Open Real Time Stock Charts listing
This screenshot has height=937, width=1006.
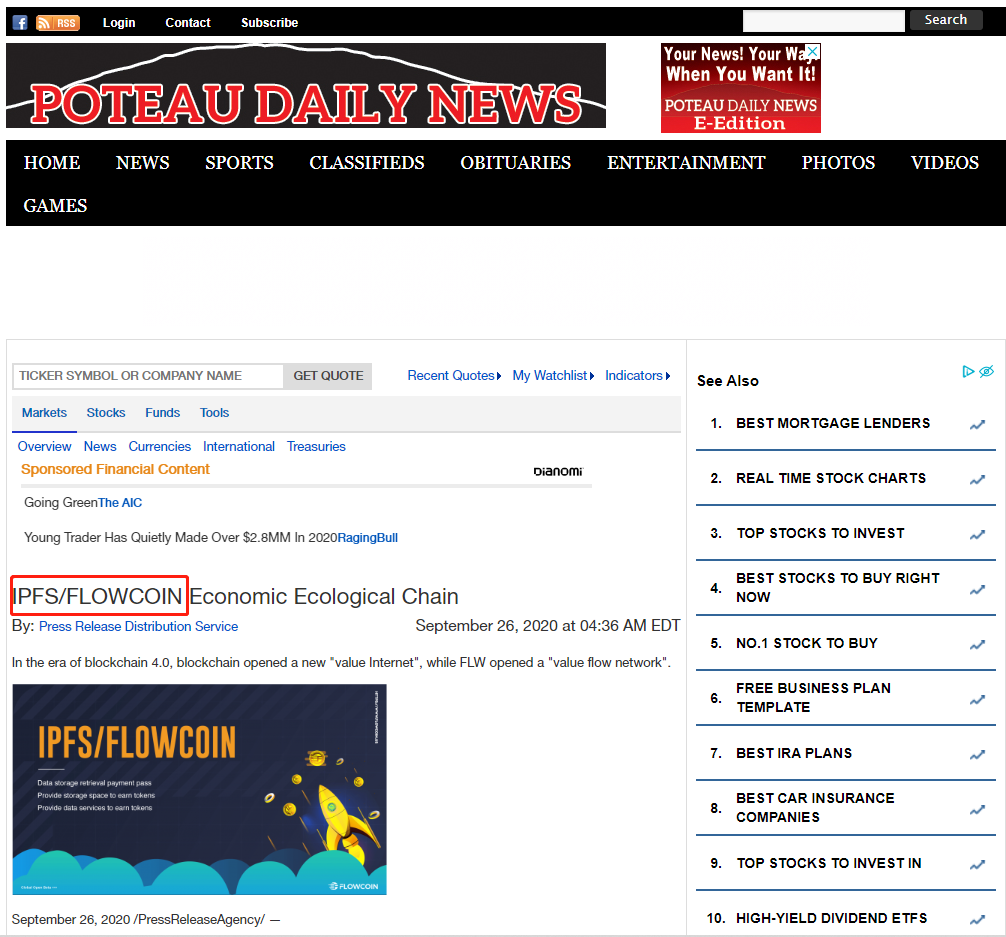click(831, 479)
